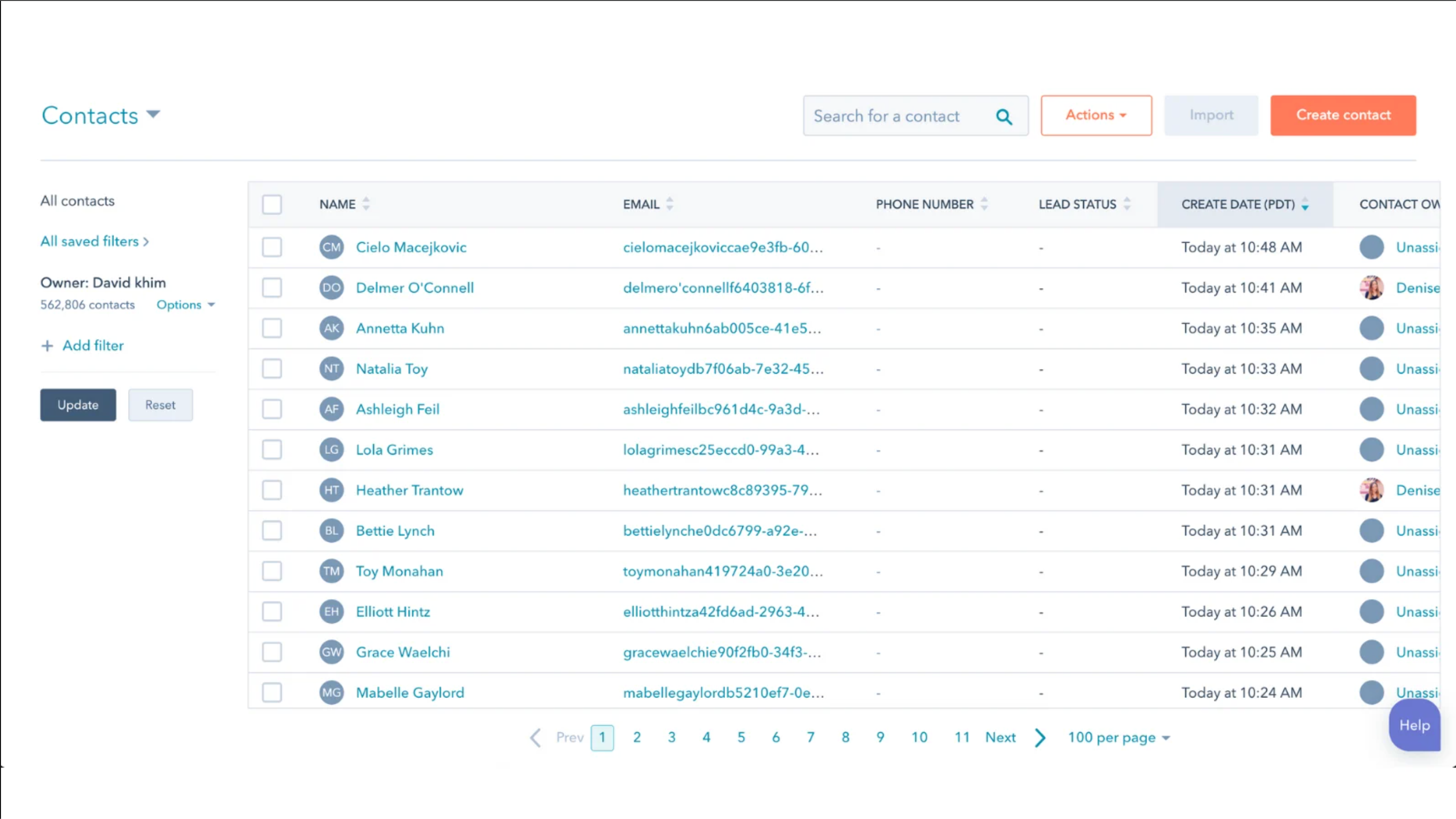Click the DO avatar for Delmer O'Connell
Screen dimensions: 1456x819
click(331, 288)
